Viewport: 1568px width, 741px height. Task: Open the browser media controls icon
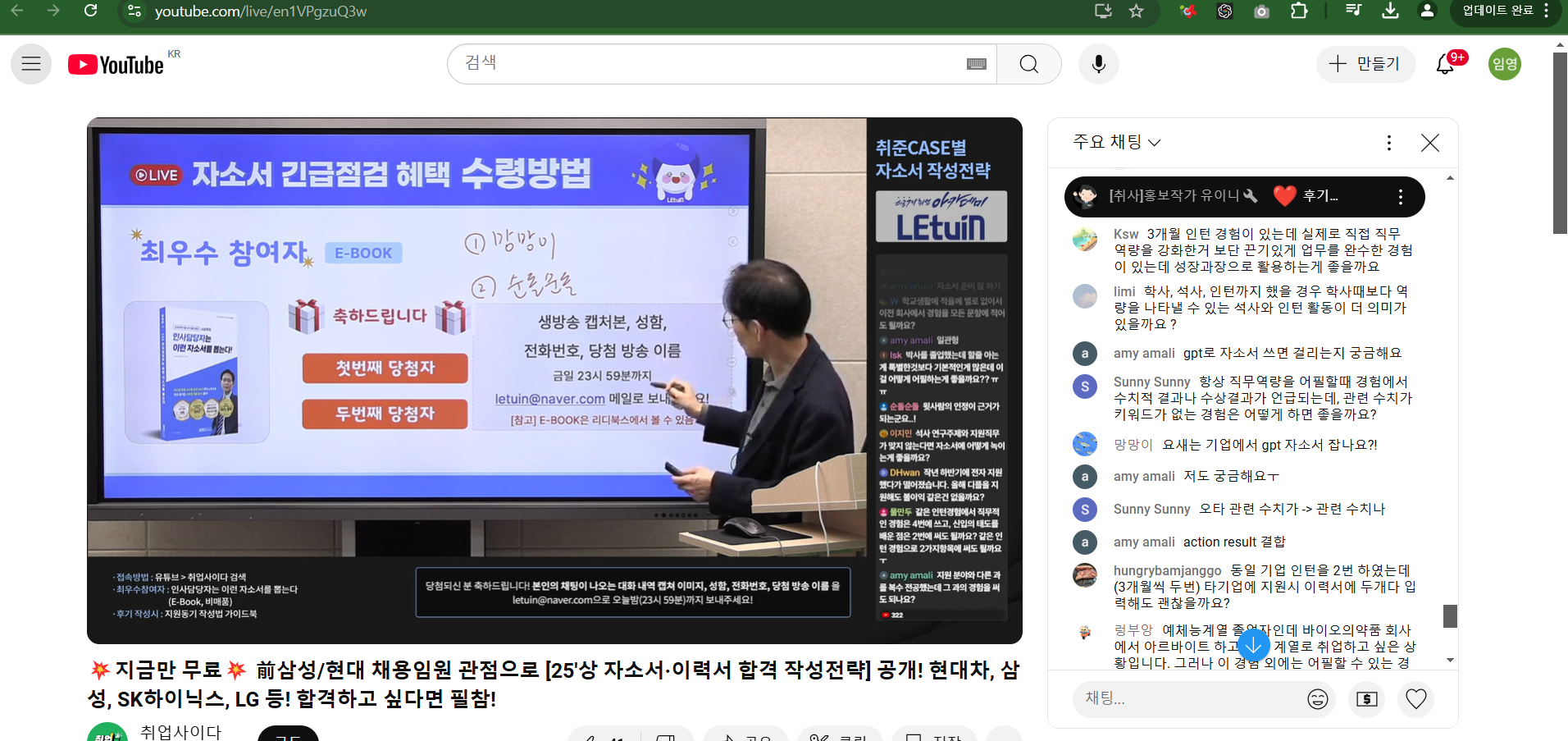(1353, 11)
